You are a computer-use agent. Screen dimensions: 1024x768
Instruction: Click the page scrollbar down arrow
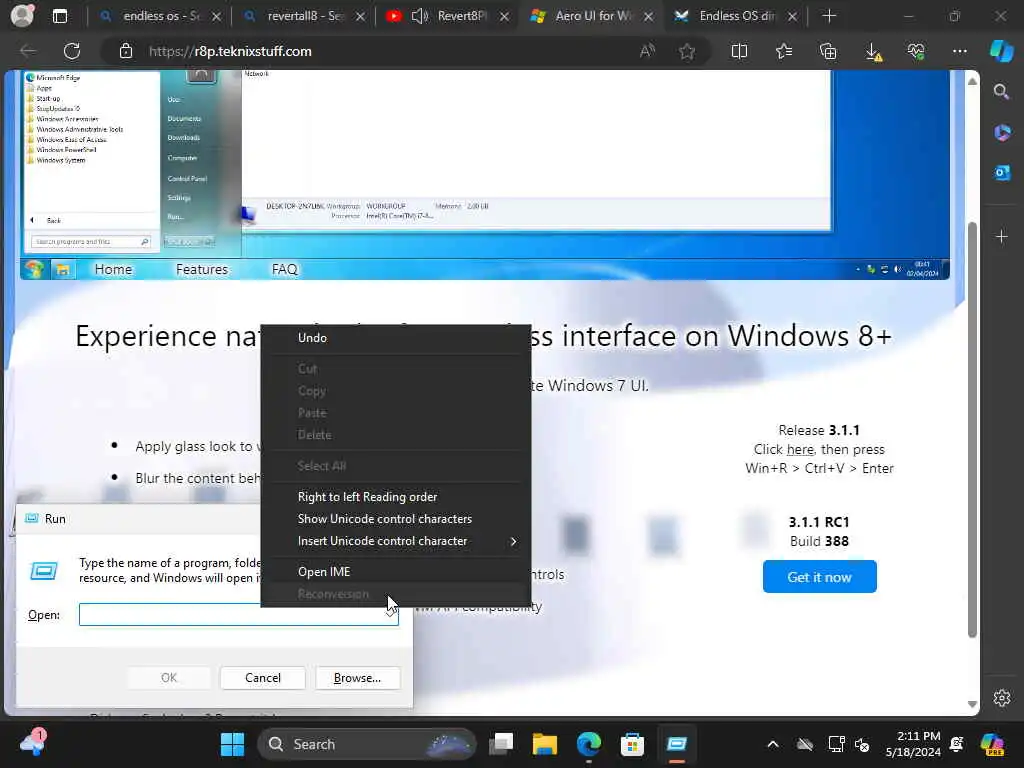pos(972,704)
